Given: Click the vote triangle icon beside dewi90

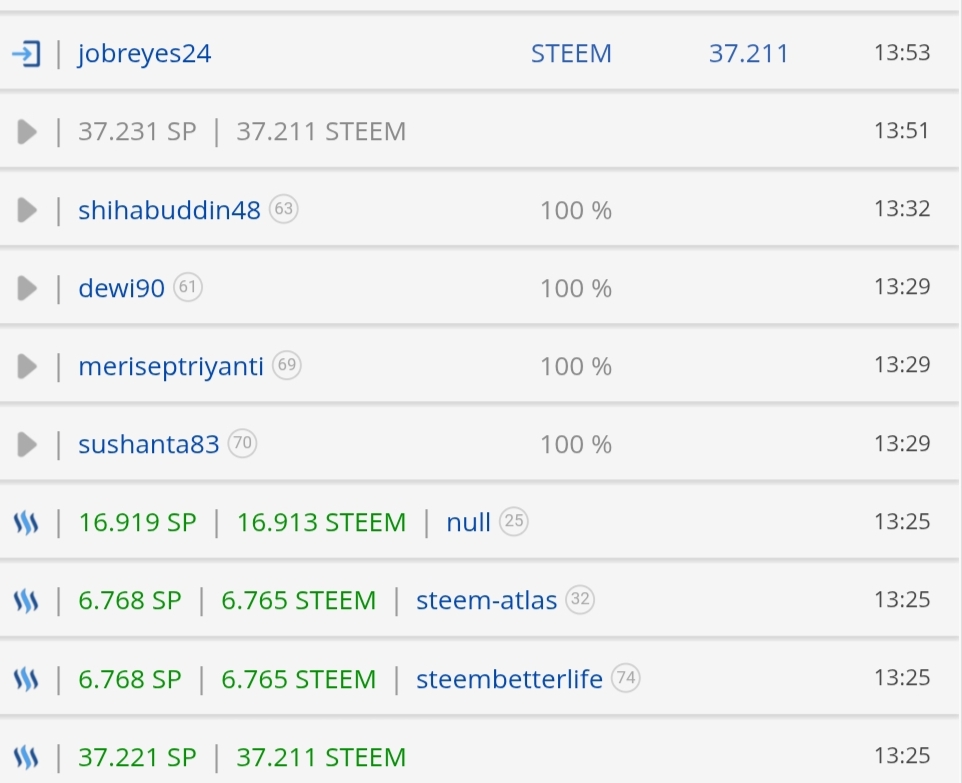Looking at the screenshot, I should click(27, 288).
